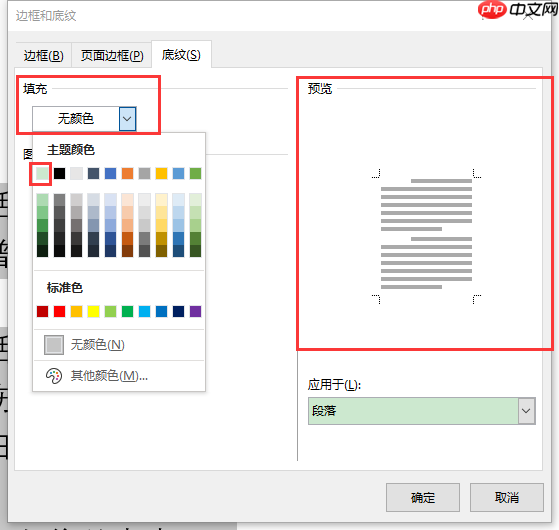Open 其他颜色(M)... color dialog
This screenshot has height=530, width=559.
119,376
